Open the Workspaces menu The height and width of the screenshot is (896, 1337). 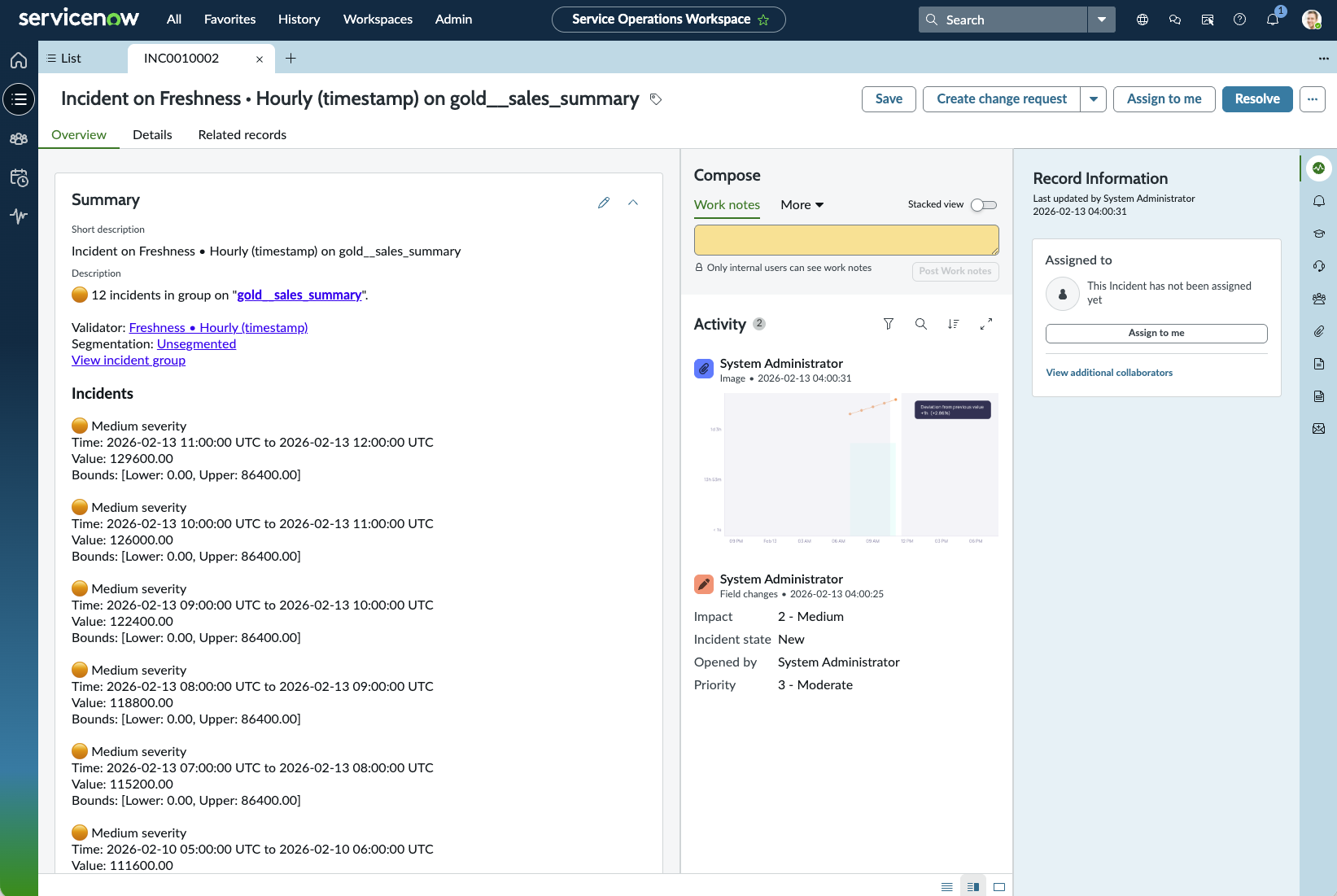click(x=378, y=20)
